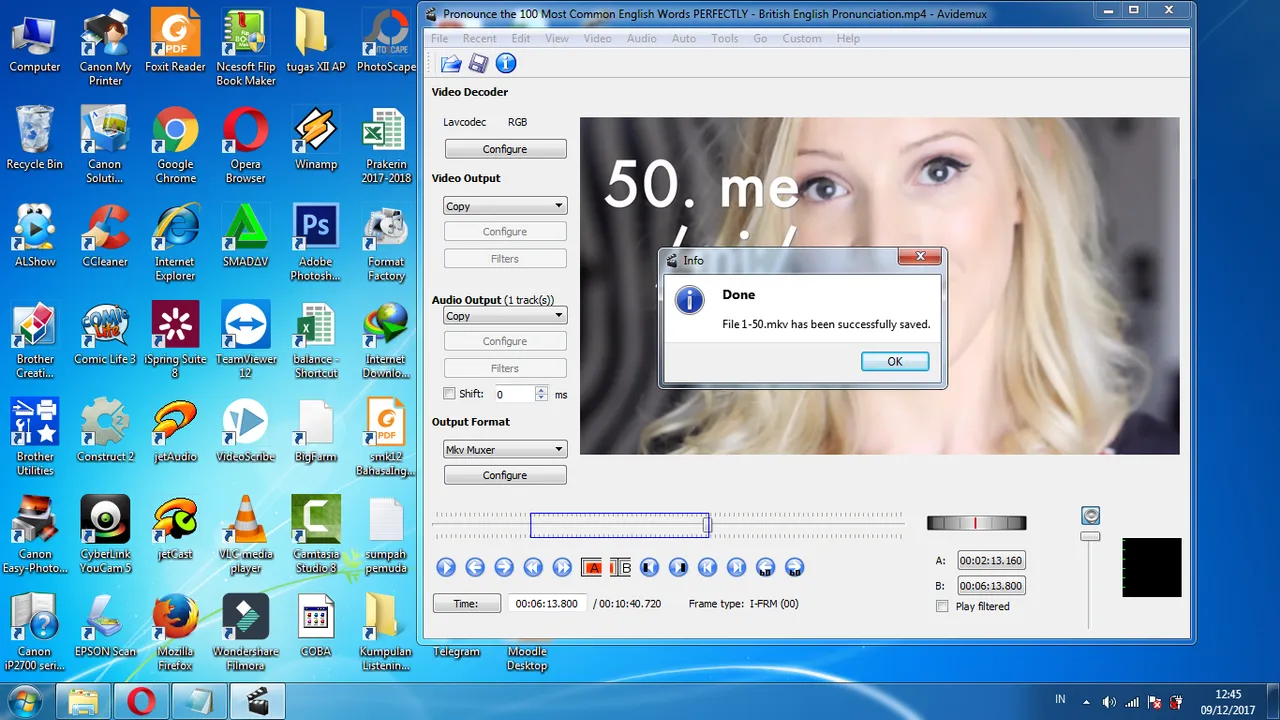The width and height of the screenshot is (1280, 720).
Task: Click marker B time 00:06:13.800 button
Action: [991, 586]
